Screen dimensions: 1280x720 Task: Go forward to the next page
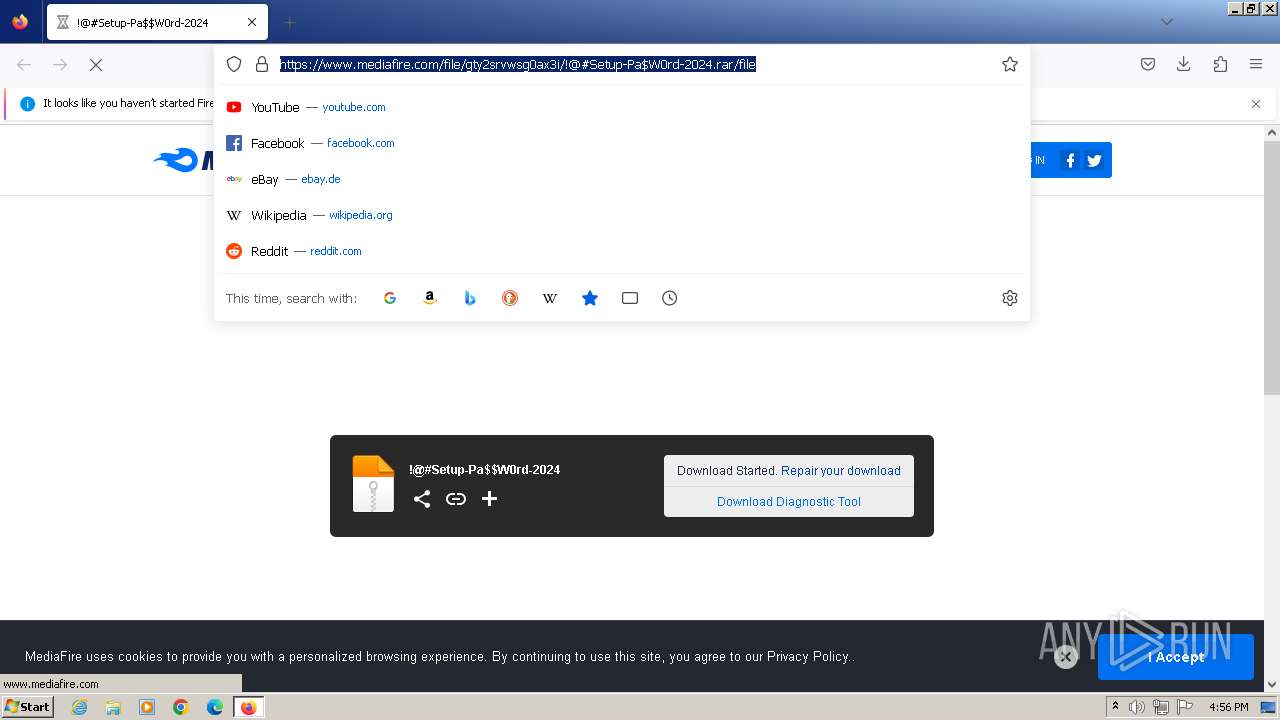click(x=60, y=64)
